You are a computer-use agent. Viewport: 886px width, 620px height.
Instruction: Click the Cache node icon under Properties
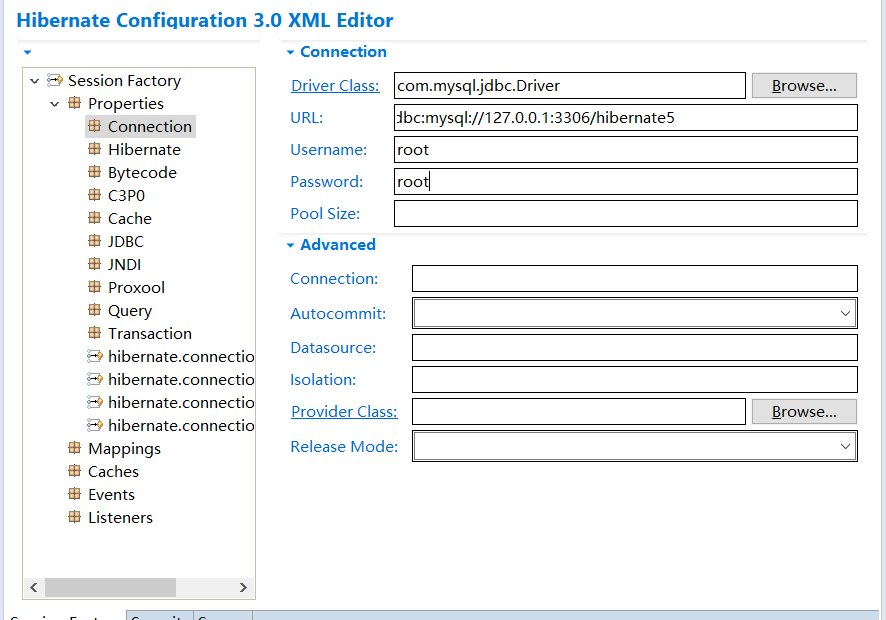(94, 218)
